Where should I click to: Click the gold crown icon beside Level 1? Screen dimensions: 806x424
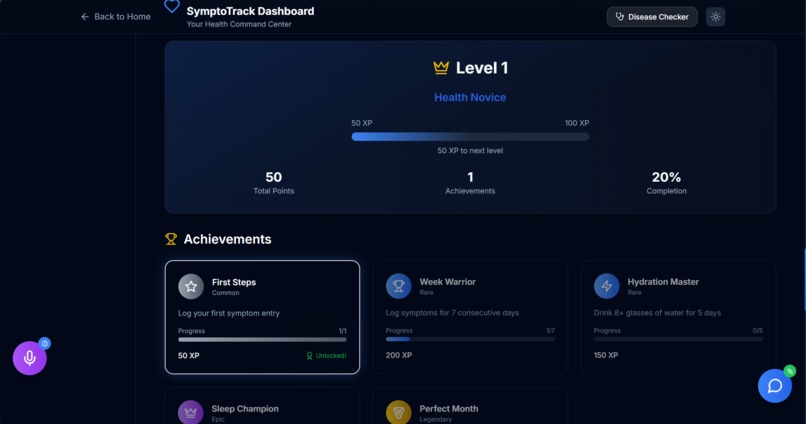pos(441,67)
